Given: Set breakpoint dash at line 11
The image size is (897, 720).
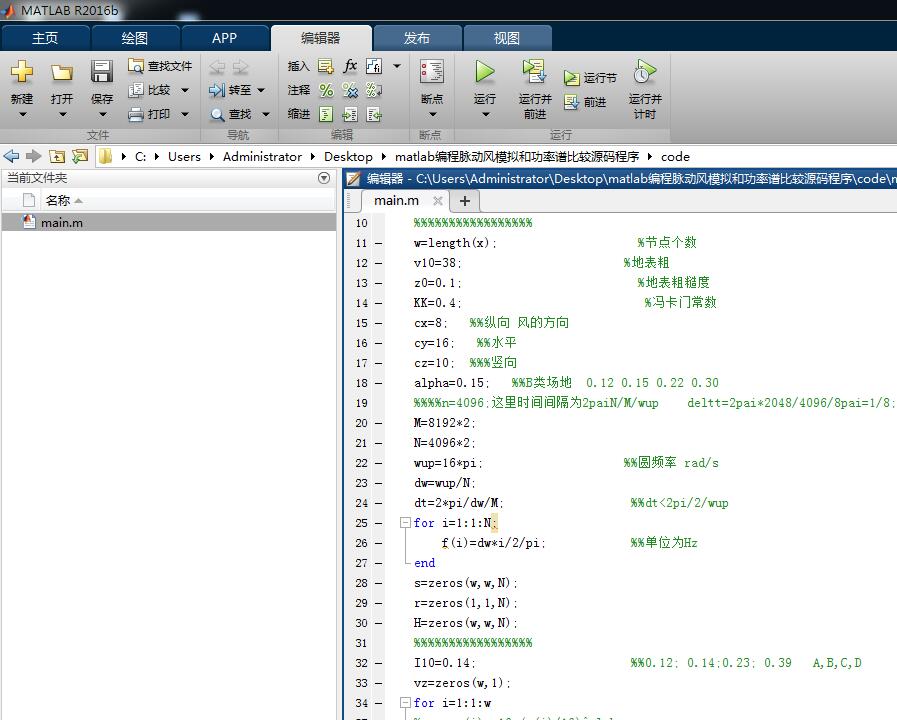Looking at the screenshot, I should [x=379, y=243].
